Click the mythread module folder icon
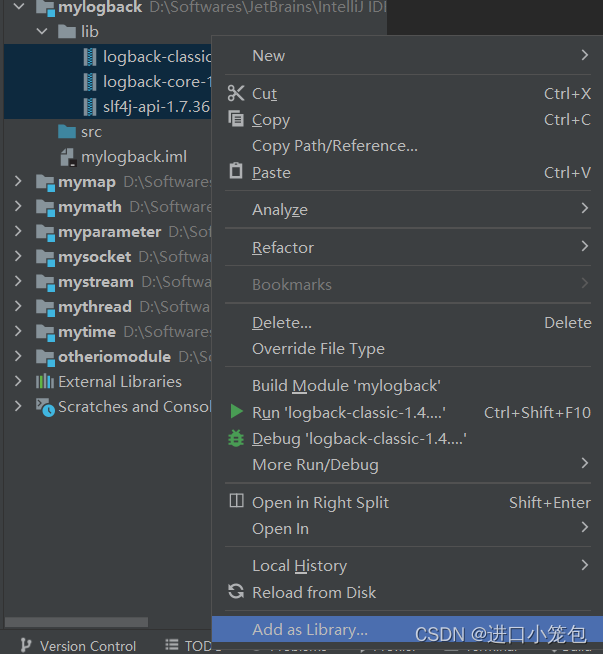603x654 pixels. pyautogui.click(x=45, y=308)
